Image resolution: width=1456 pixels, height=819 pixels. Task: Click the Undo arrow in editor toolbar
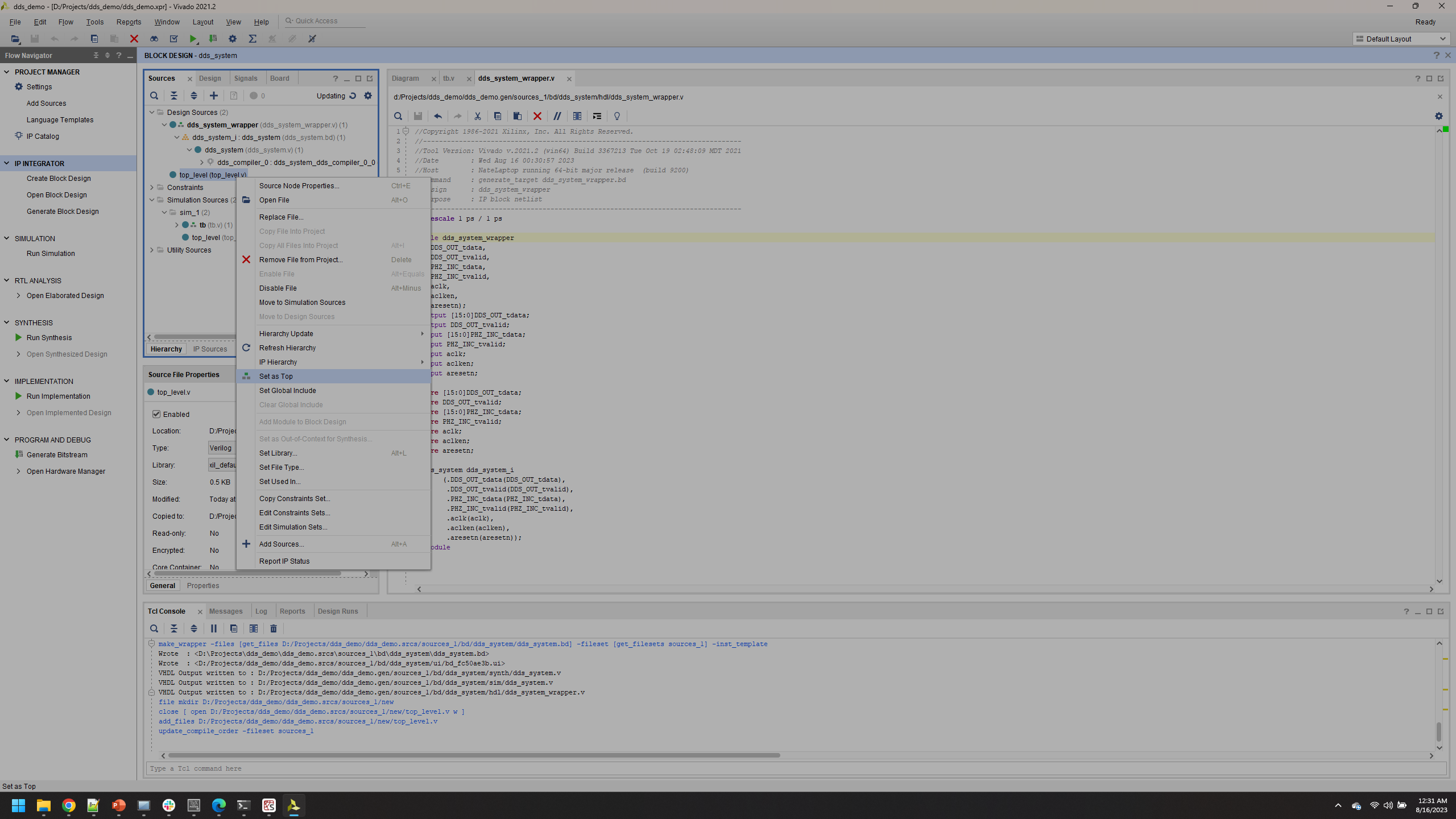tap(438, 116)
